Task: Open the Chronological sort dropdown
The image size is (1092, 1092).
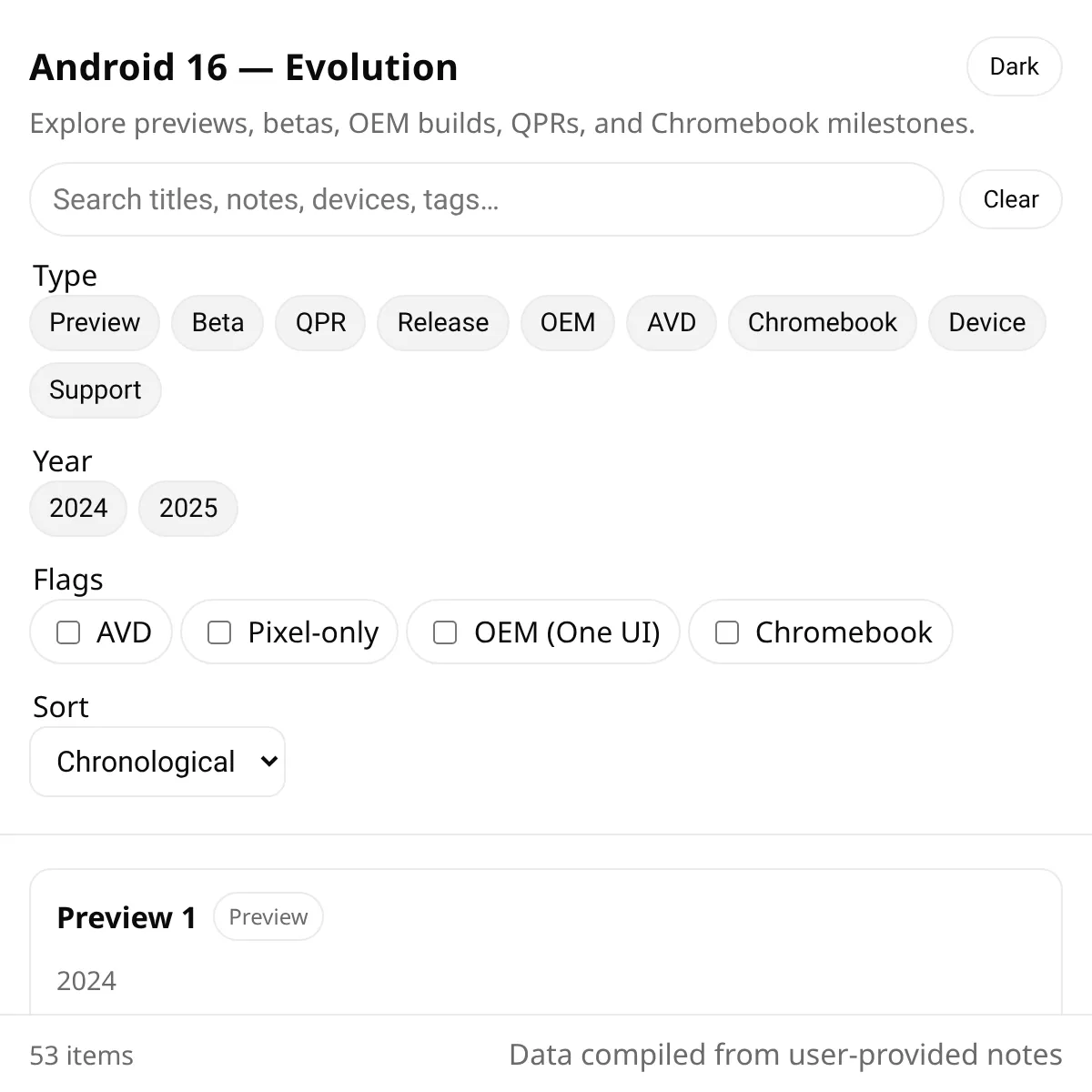Action: pyautogui.click(x=157, y=762)
